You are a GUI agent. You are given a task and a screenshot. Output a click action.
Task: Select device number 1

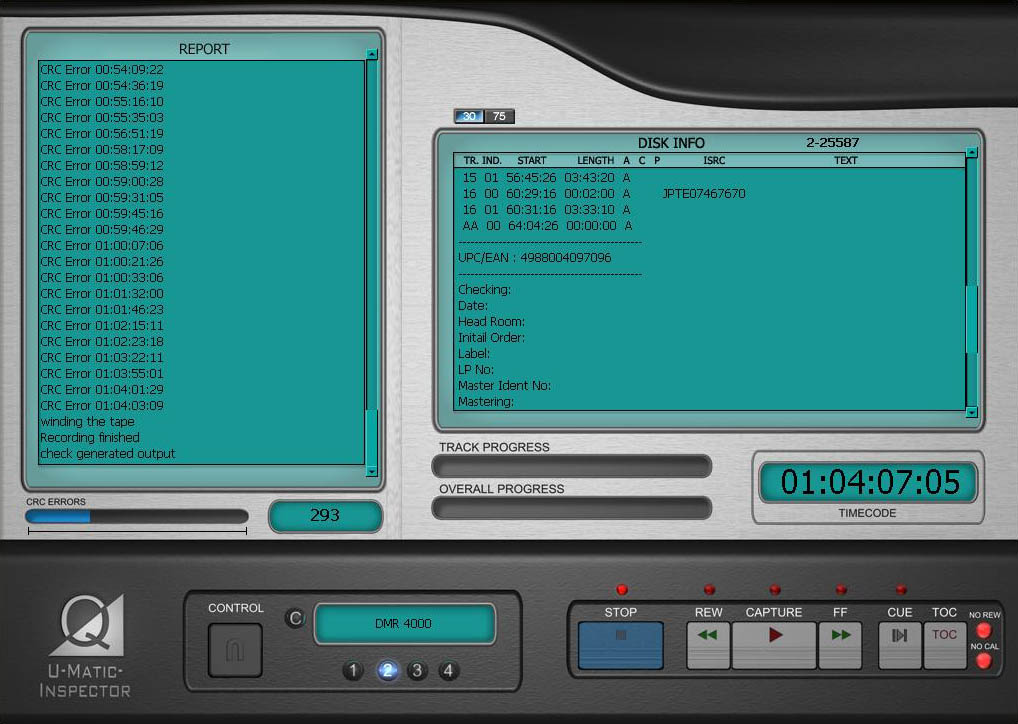tap(352, 671)
